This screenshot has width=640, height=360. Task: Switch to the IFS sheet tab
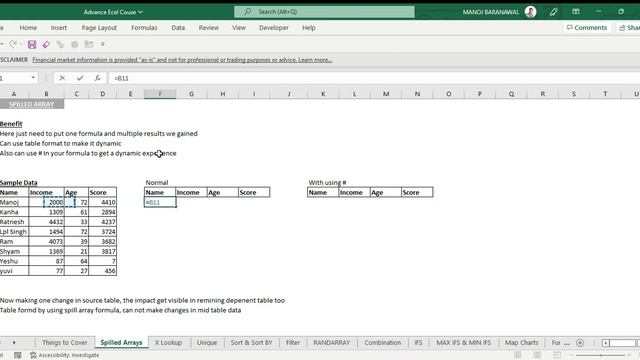(x=418, y=343)
